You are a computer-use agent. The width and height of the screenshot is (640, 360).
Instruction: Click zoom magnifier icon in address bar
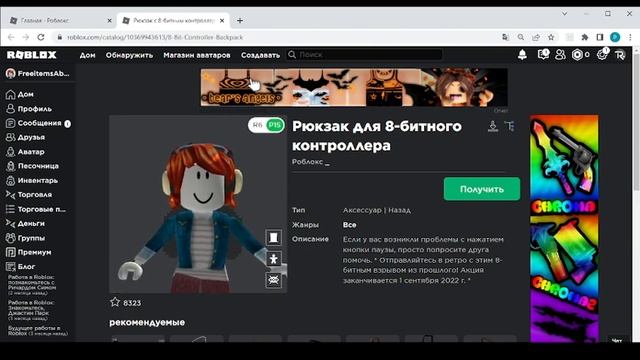pyautogui.click(x=521, y=37)
